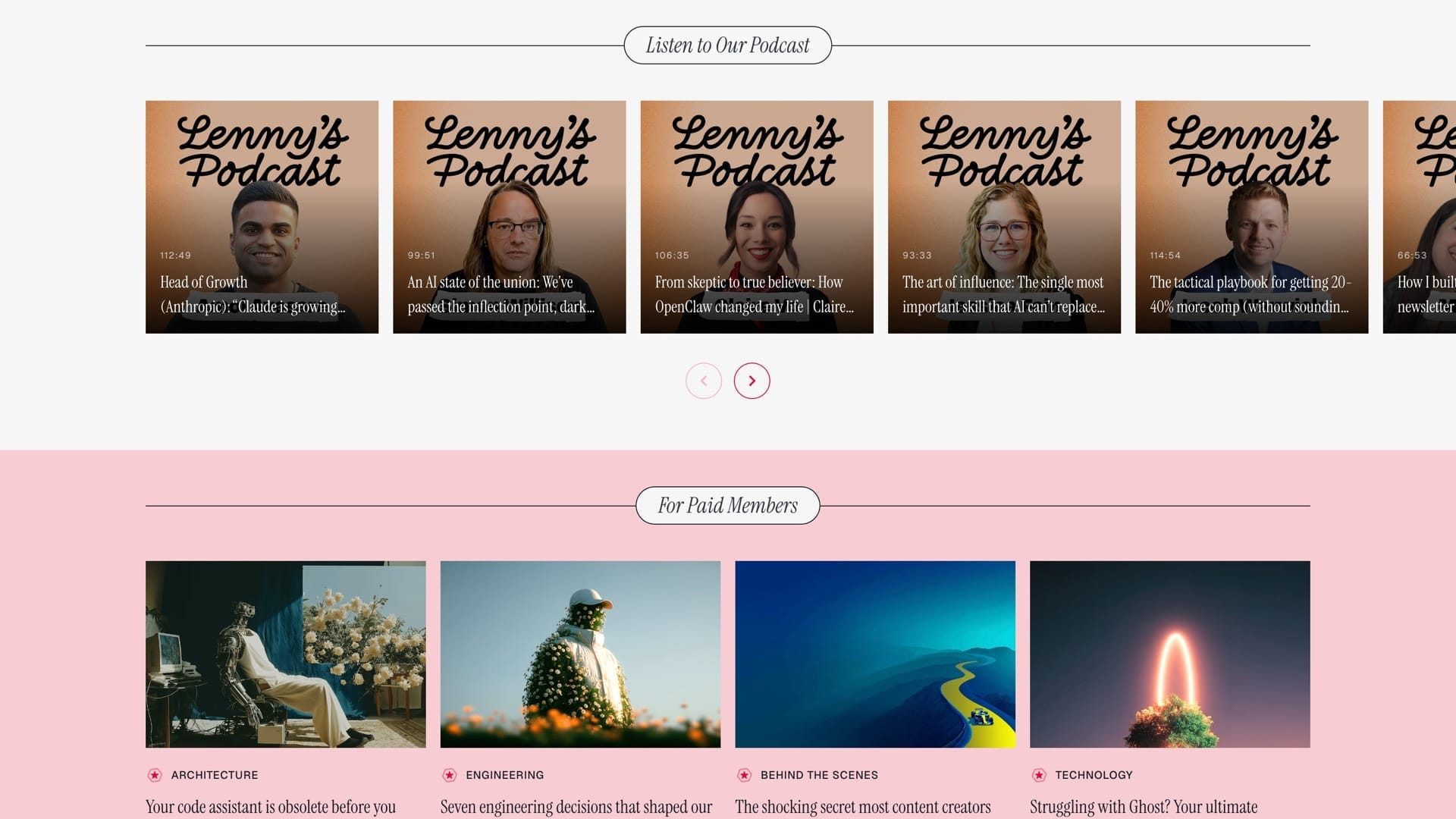Click the previous carousel arrow button

coord(704,381)
